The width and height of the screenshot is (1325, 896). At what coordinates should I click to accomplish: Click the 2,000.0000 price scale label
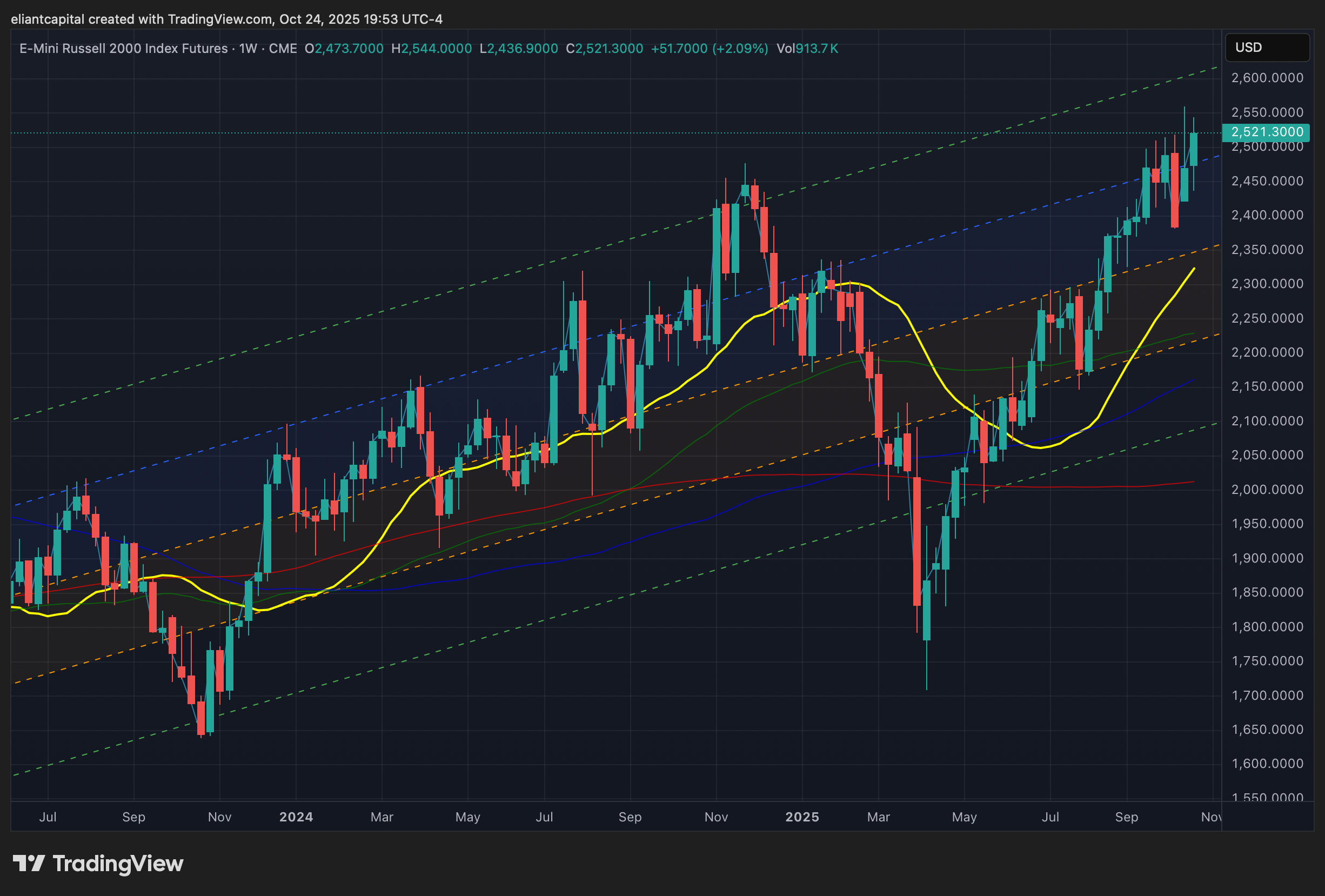[x=1267, y=490]
